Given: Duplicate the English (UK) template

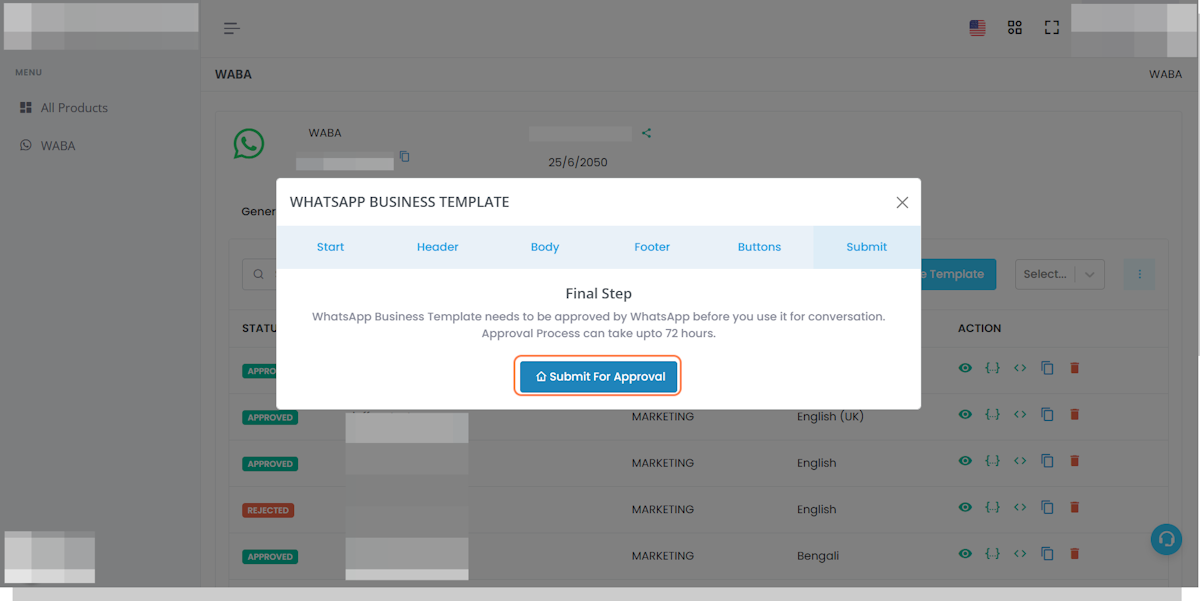Looking at the screenshot, I should 1047,414.
